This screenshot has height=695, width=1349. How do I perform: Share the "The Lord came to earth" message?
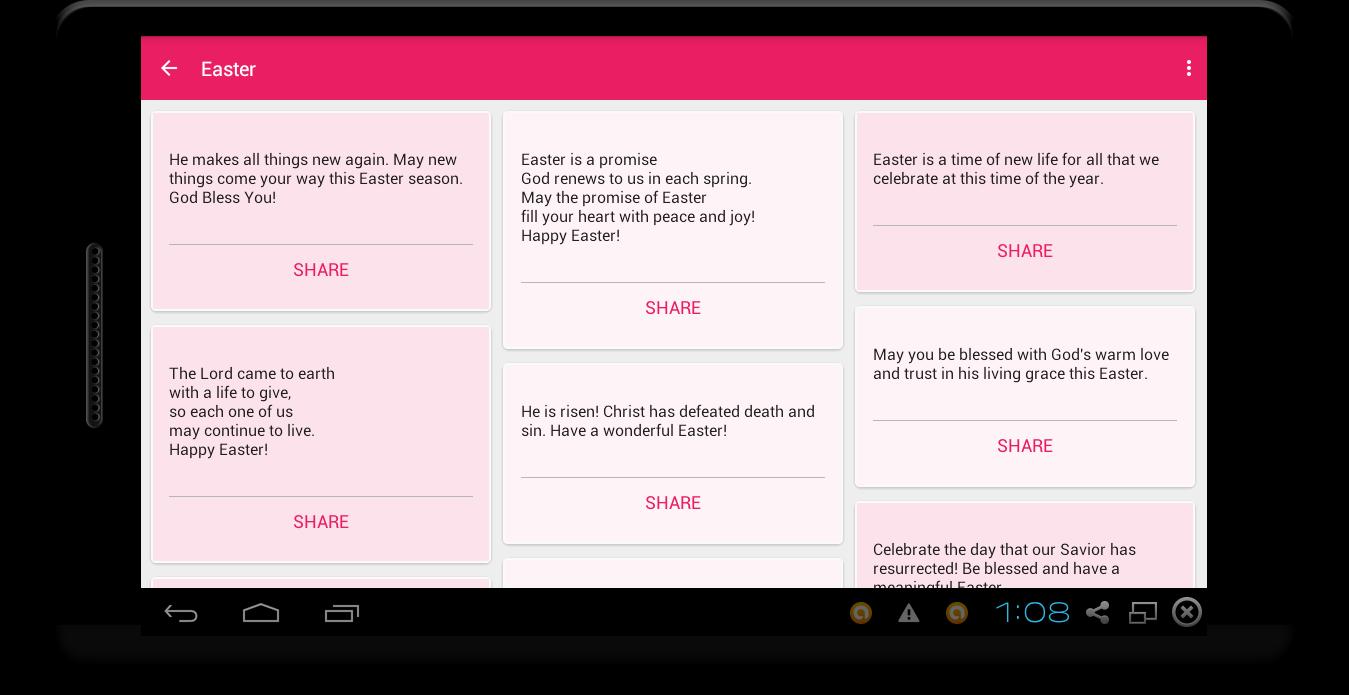pyautogui.click(x=321, y=522)
